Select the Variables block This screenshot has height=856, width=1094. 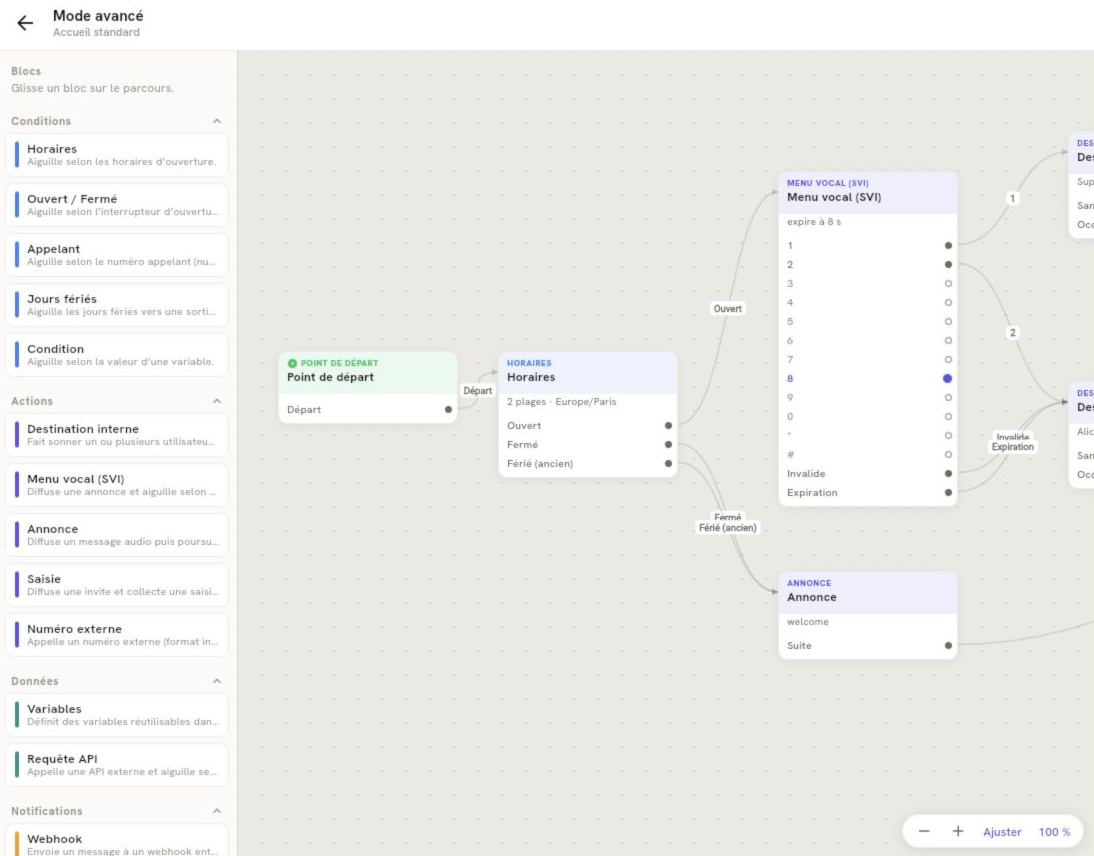(117, 715)
